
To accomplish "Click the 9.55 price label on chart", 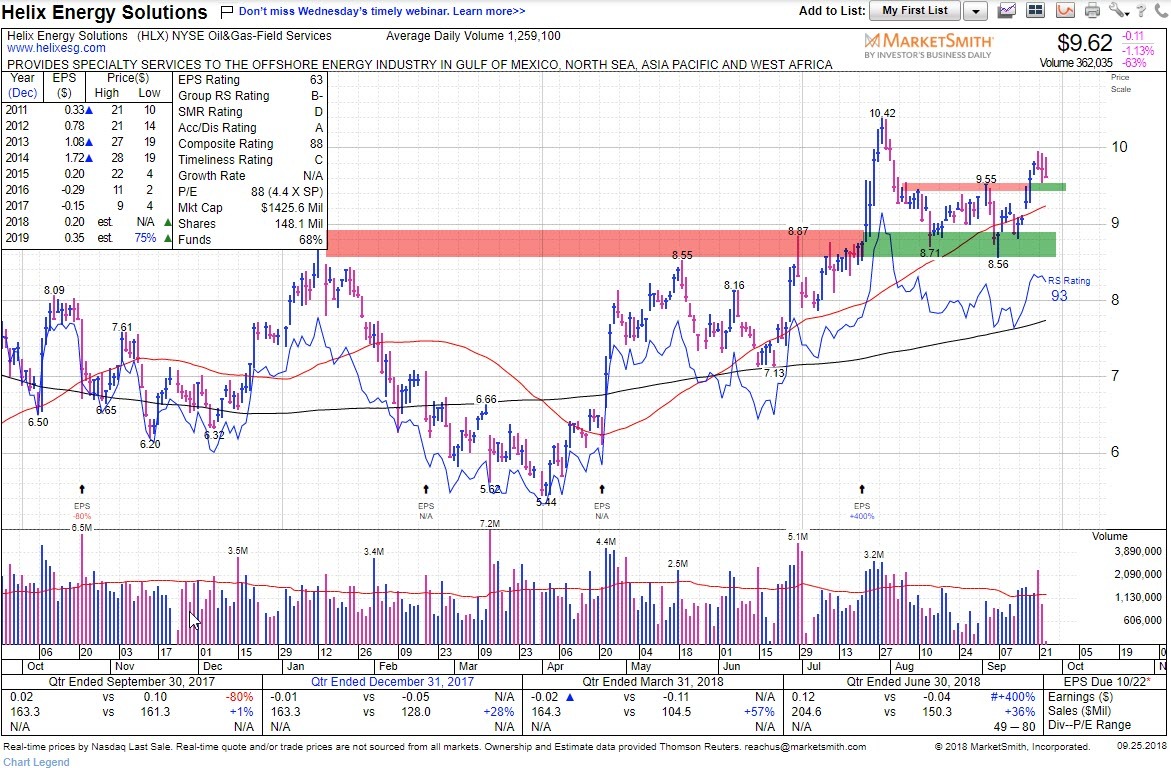I will pyautogui.click(x=986, y=179).
